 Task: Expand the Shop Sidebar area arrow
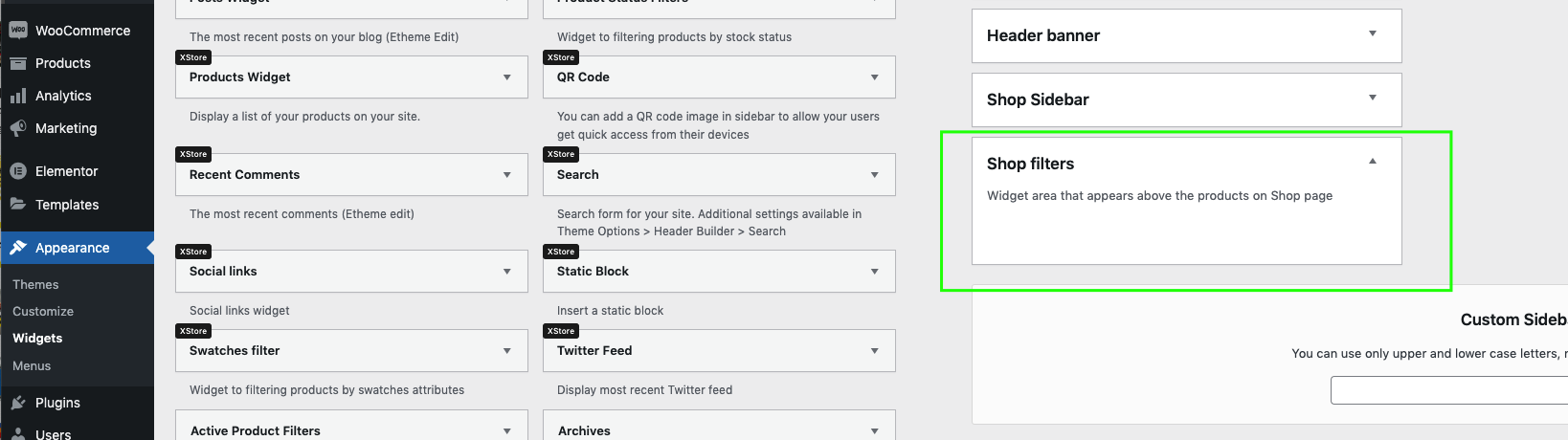click(x=1373, y=98)
